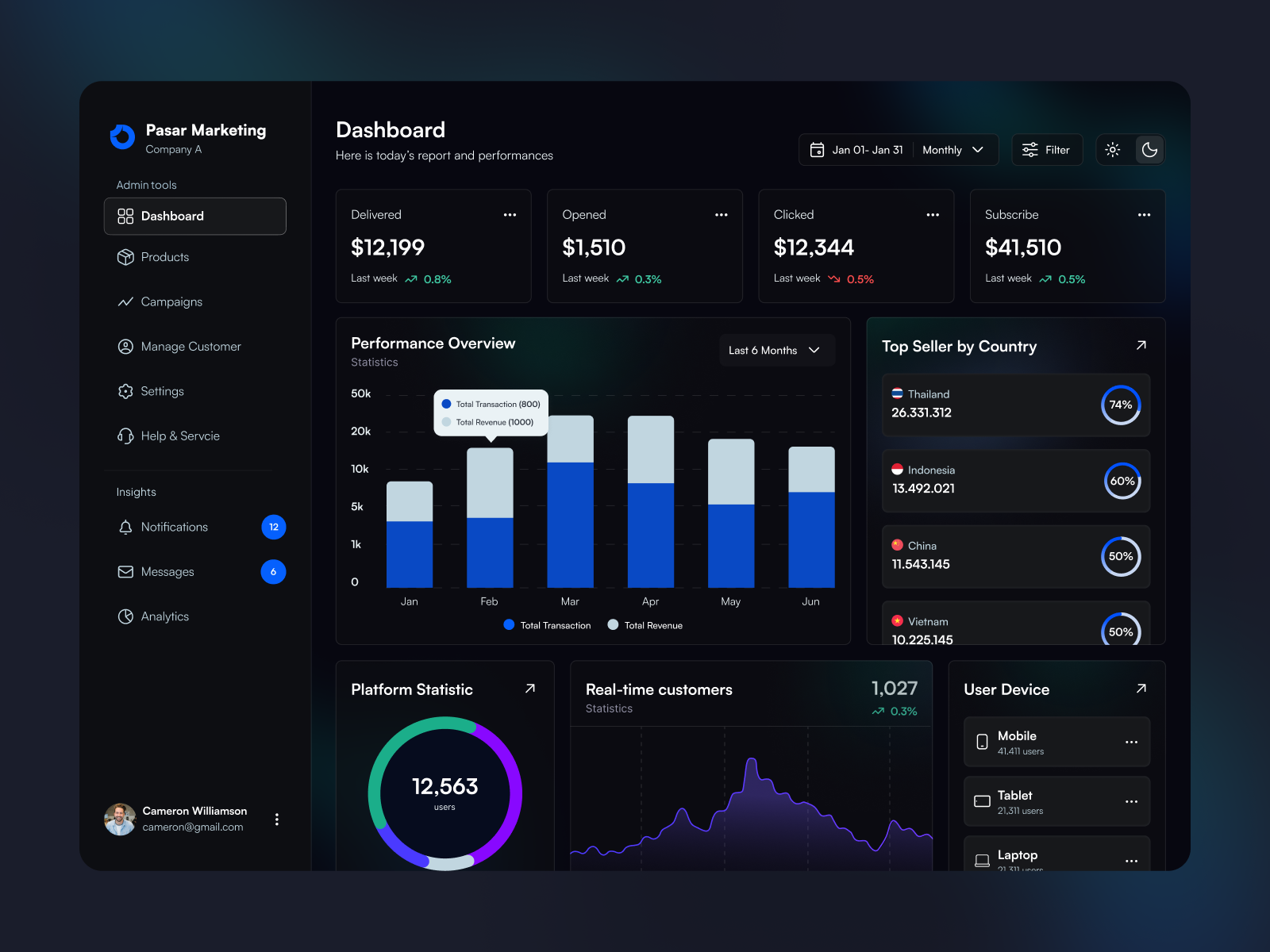
Task: Click the Filter button
Action: (1047, 149)
